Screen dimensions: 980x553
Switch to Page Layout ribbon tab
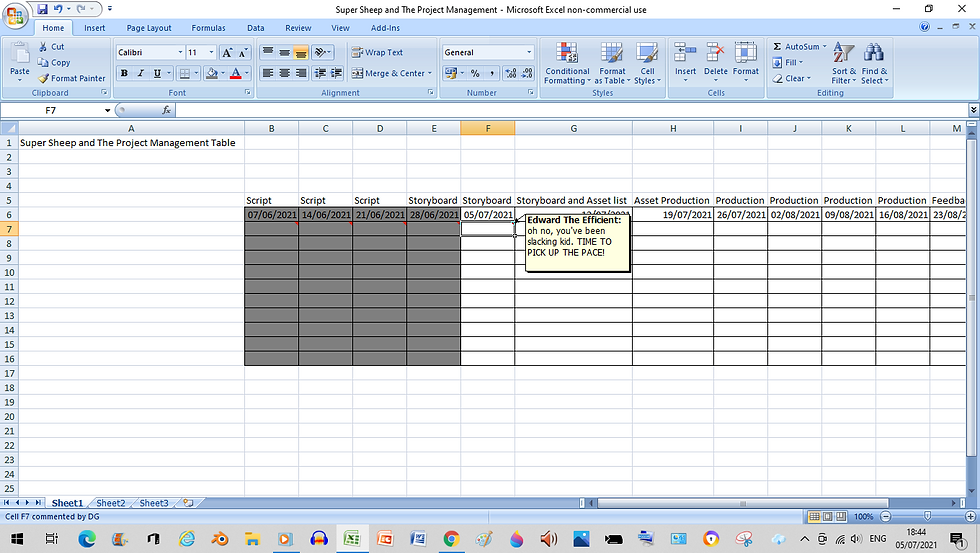coord(149,27)
